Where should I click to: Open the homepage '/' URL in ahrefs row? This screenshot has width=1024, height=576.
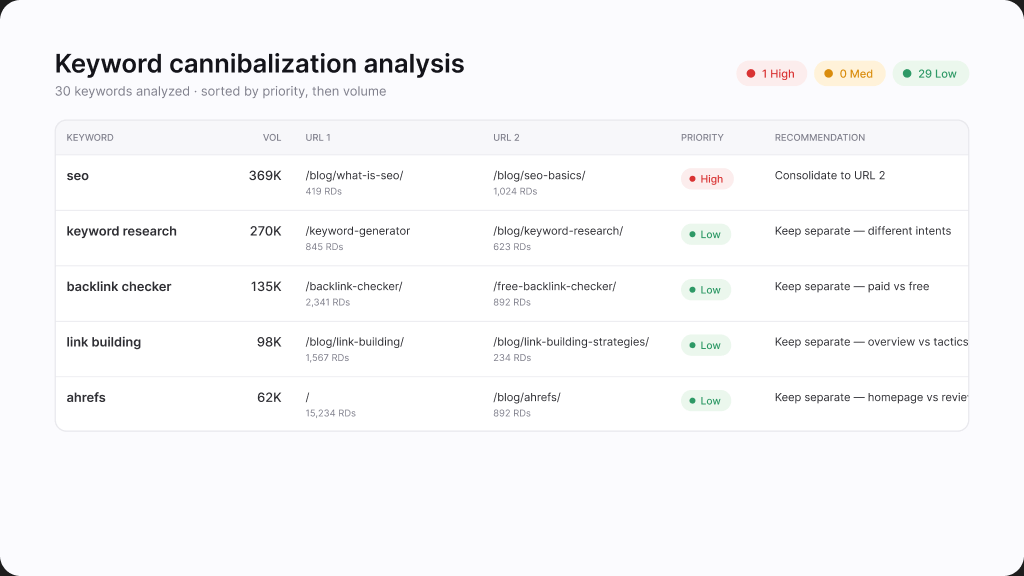tap(308, 398)
